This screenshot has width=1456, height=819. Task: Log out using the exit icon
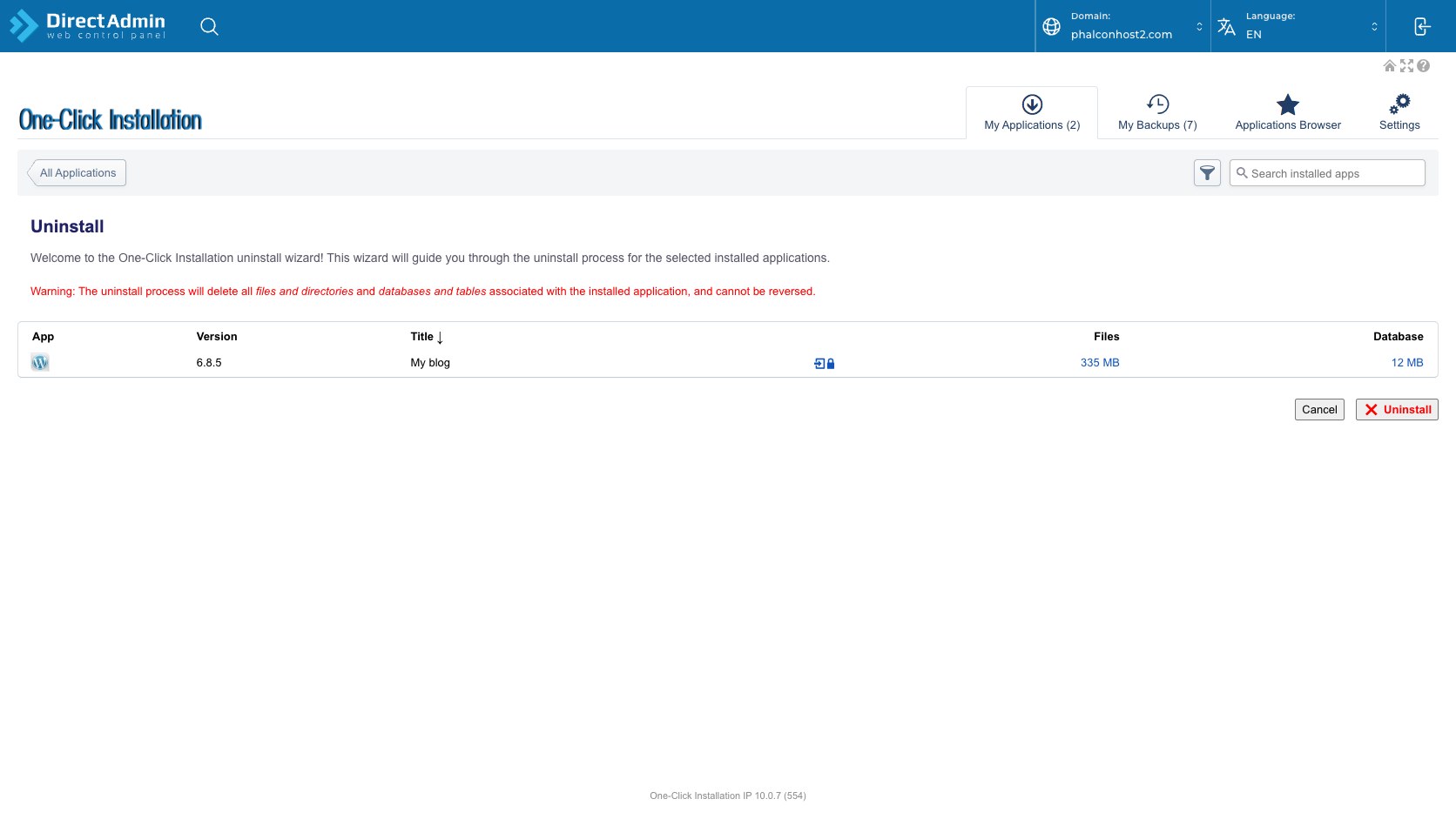[1421, 26]
